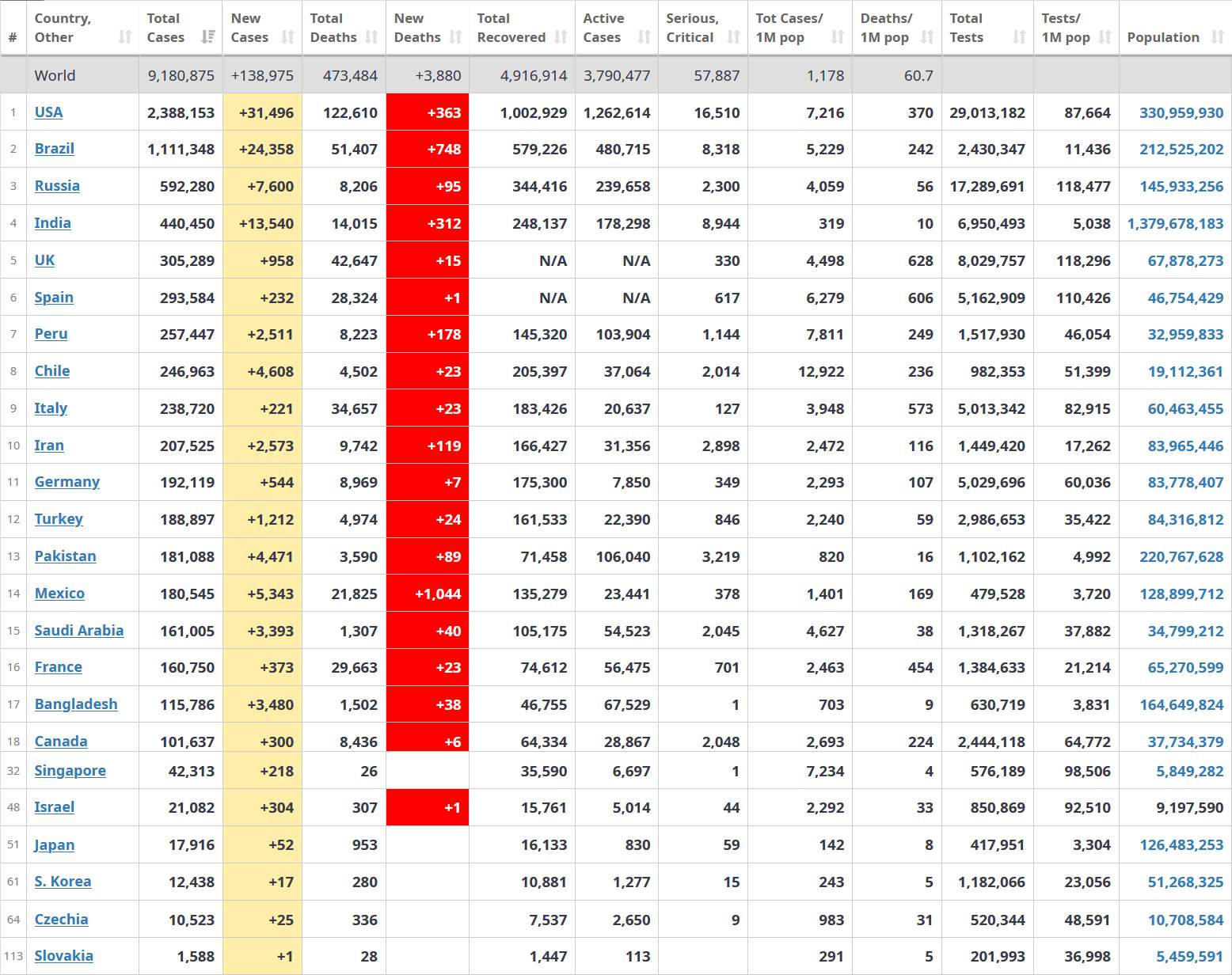Sort Active Cases using its arrow icon
Image resolution: width=1232 pixels, height=975 pixels.
[x=645, y=37]
